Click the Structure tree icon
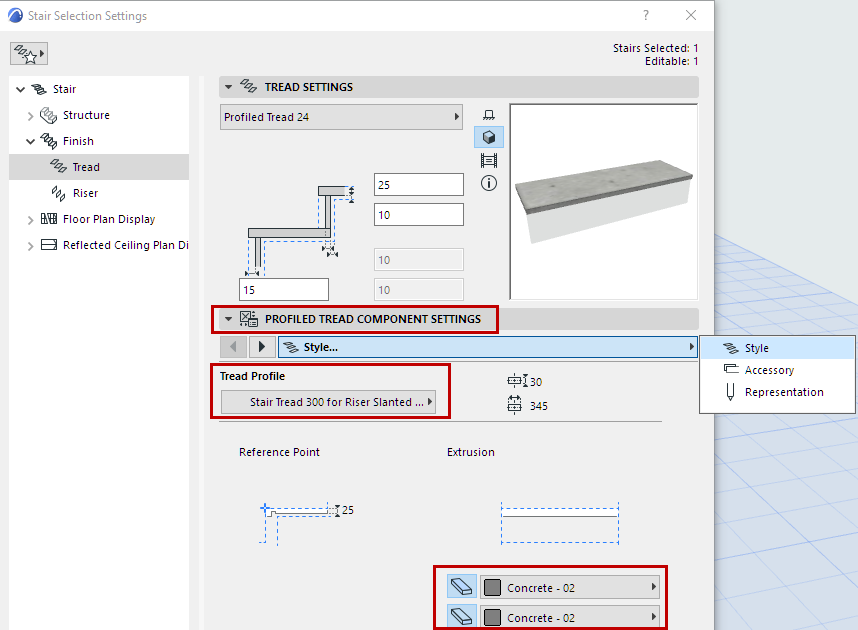 48,115
